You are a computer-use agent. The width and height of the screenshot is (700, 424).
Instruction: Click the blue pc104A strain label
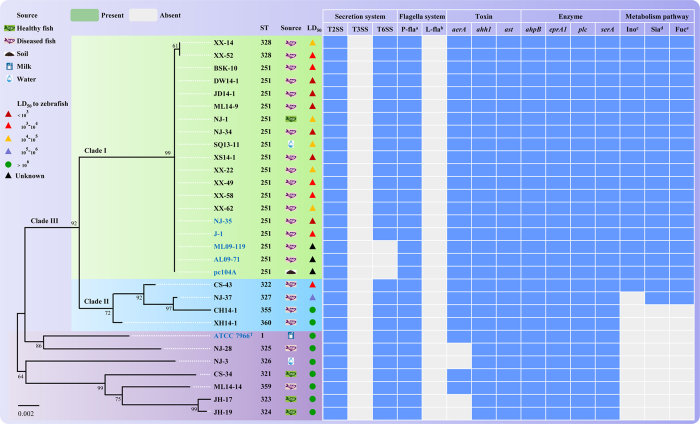(x=225, y=272)
